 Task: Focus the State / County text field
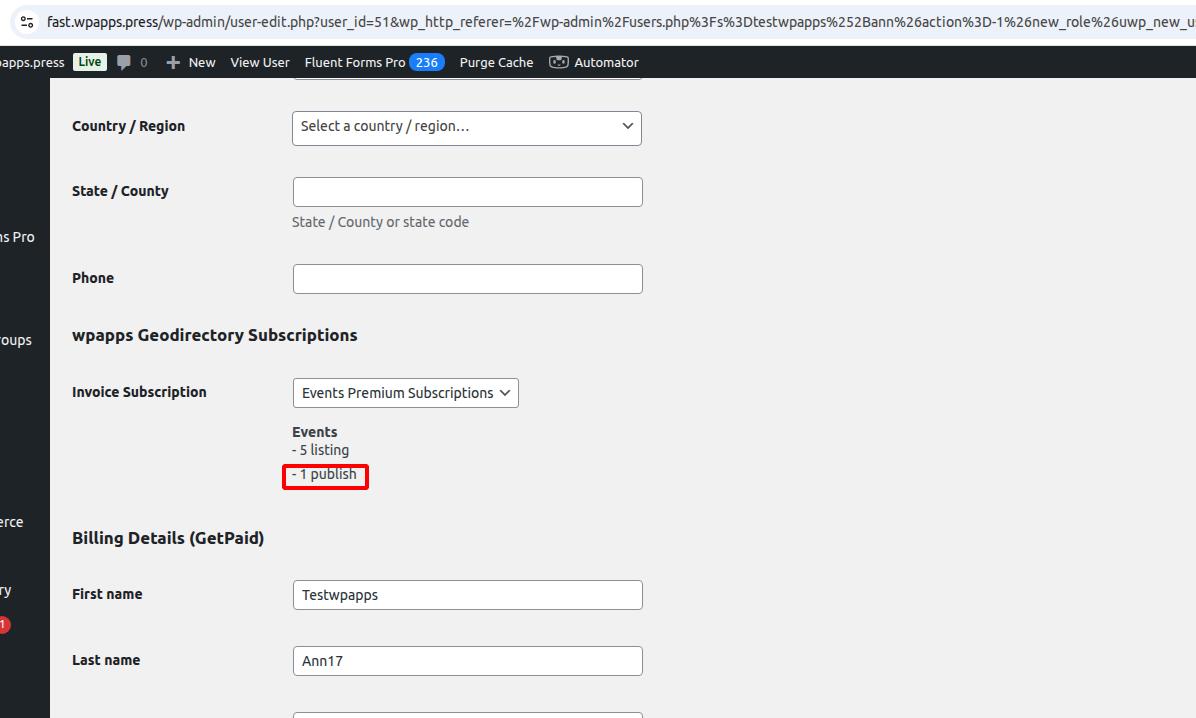(x=467, y=192)
